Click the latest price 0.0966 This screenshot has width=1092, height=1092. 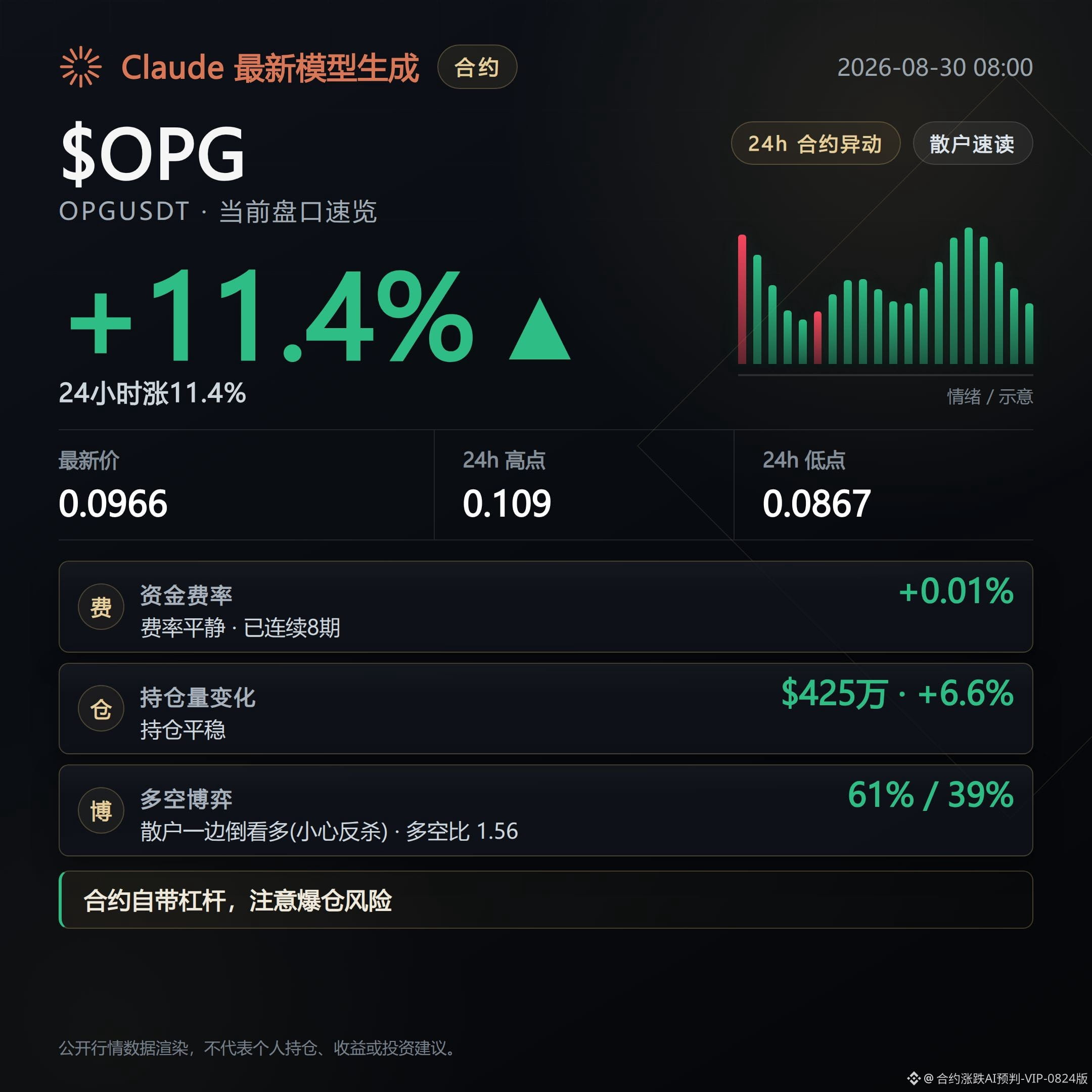tap(113, 504)
